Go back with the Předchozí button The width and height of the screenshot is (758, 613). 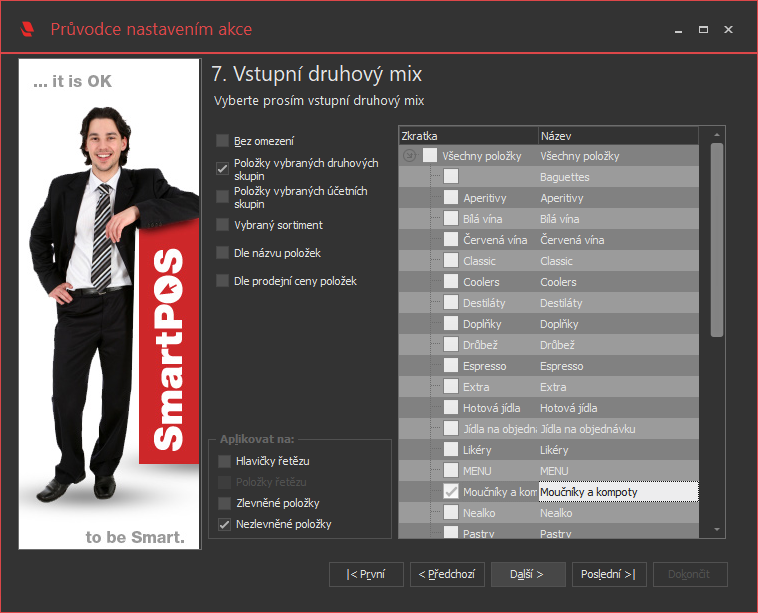pos(447,574)
